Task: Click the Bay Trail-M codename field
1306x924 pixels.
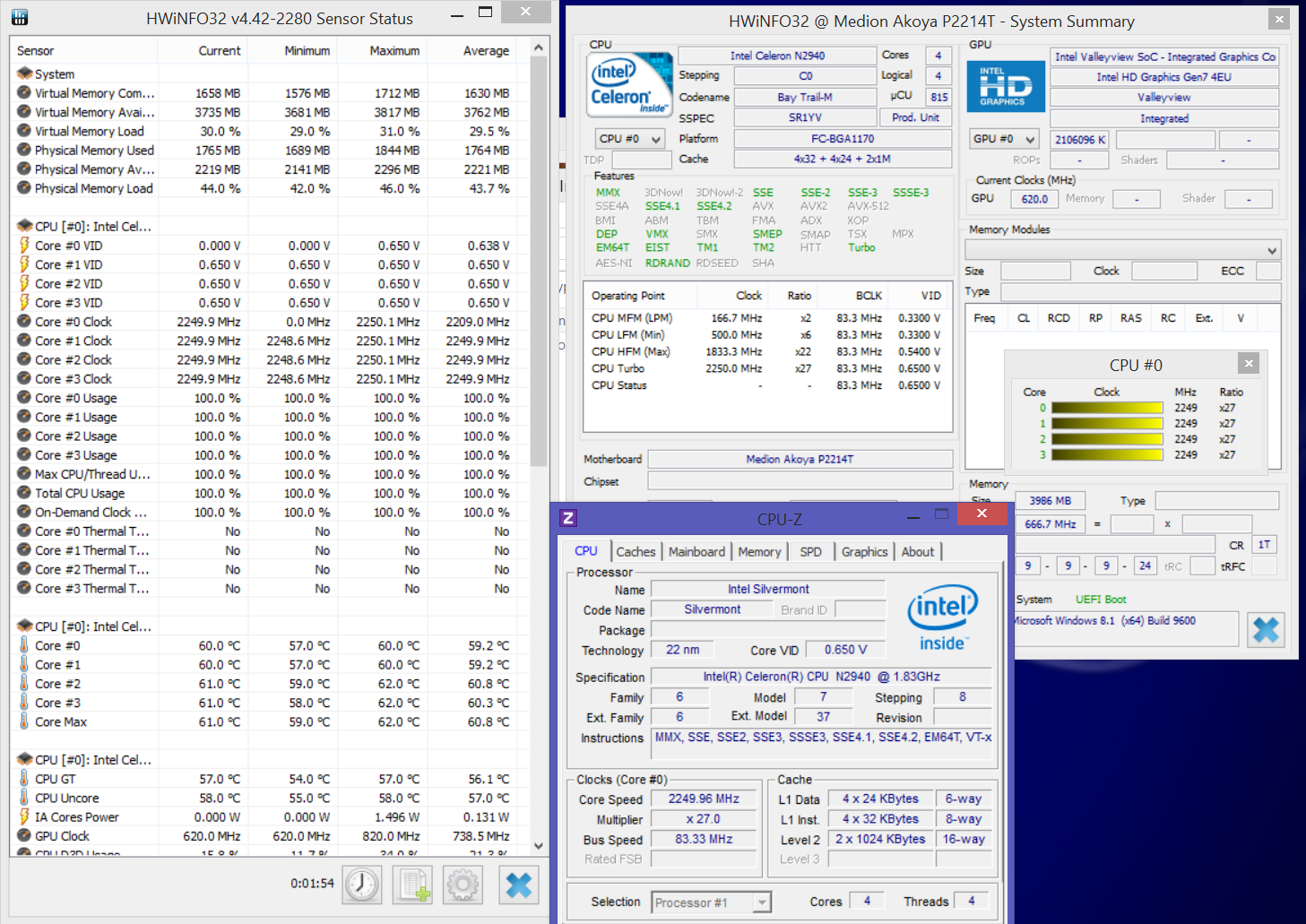Action: point(805,97)
